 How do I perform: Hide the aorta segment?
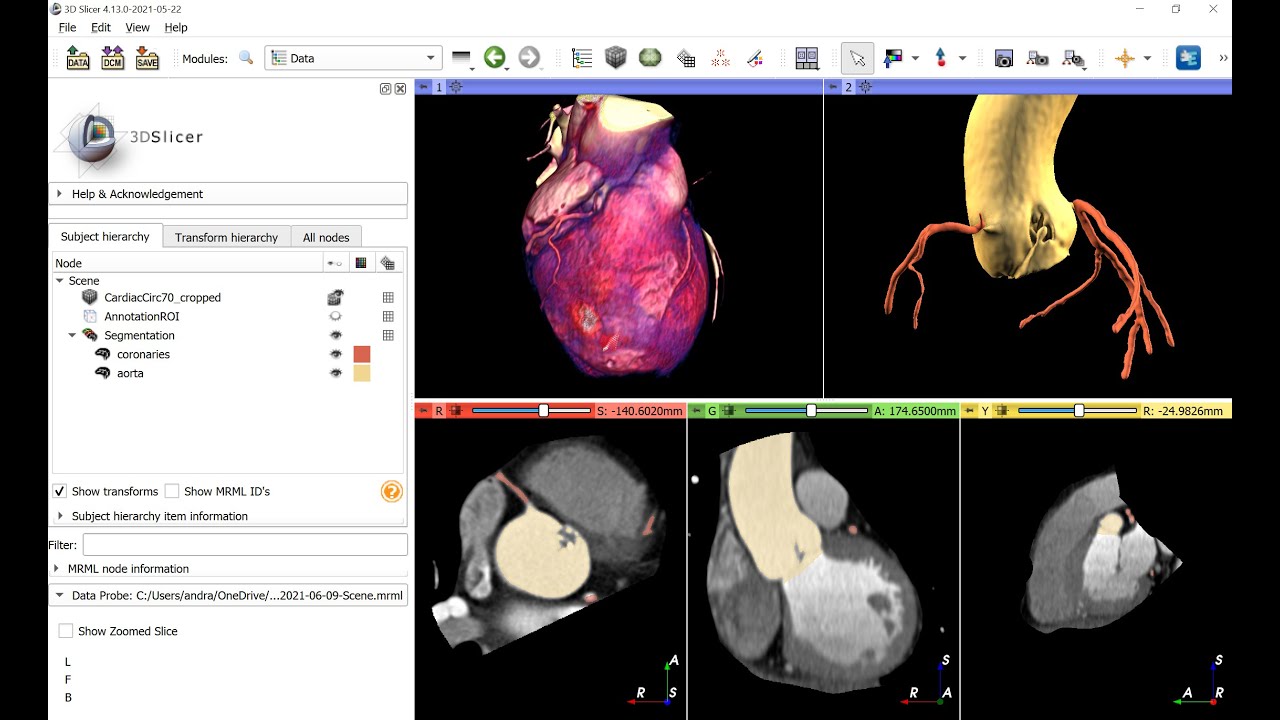[336, 373]
